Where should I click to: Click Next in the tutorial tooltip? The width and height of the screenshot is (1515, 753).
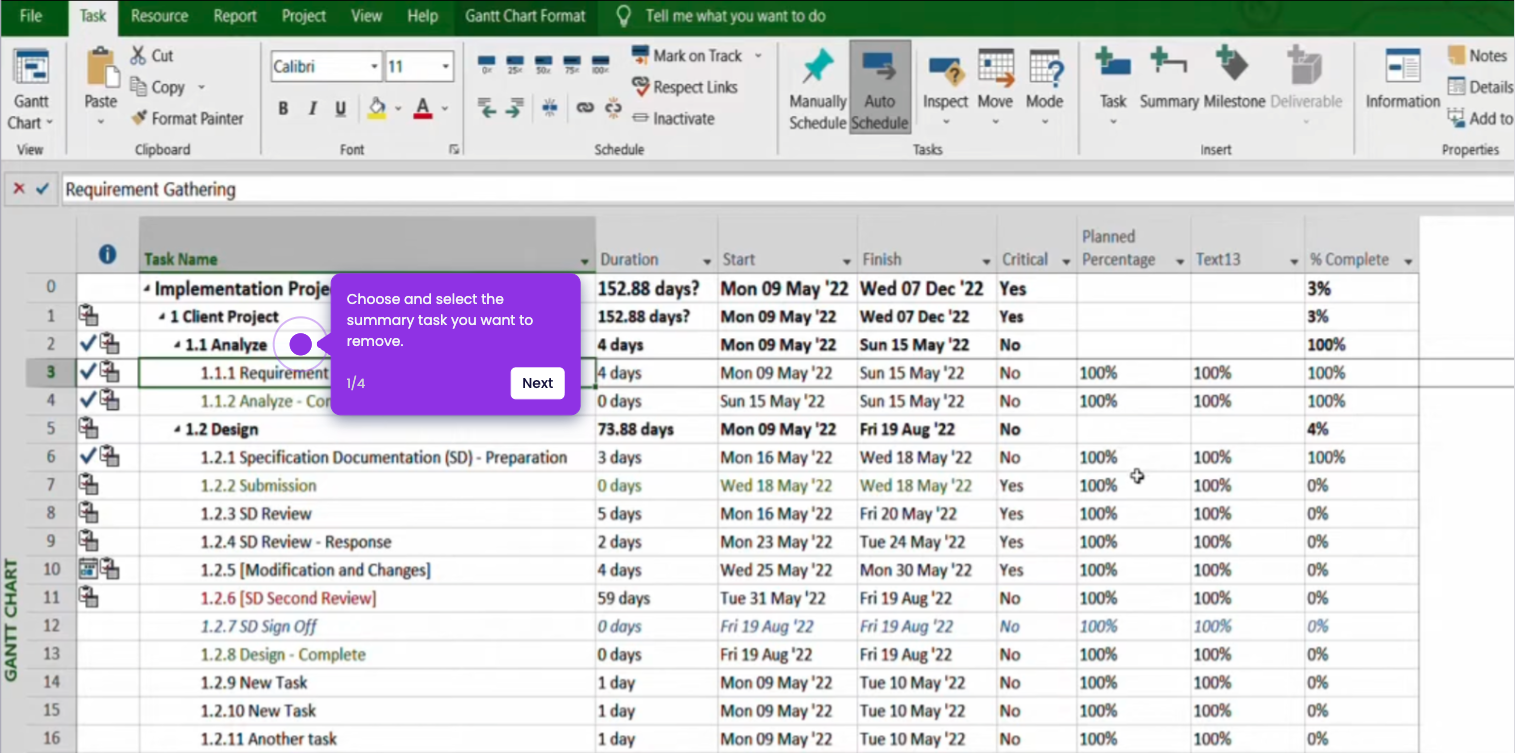pyautogui.click(x=538, y=383)
